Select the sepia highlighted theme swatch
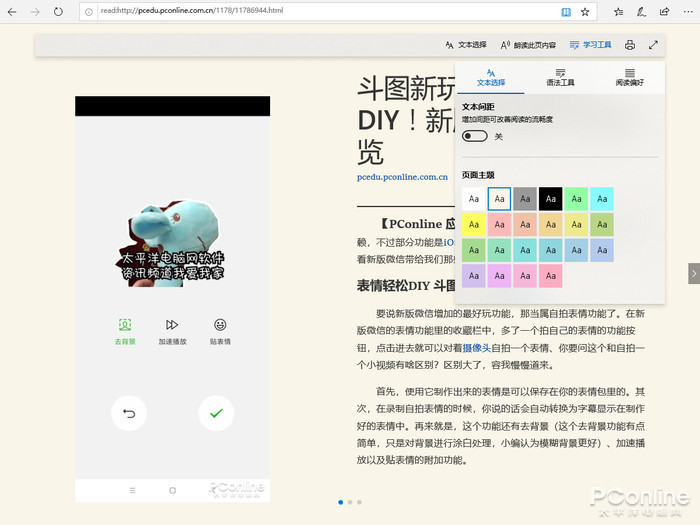 tap(499, 199)
